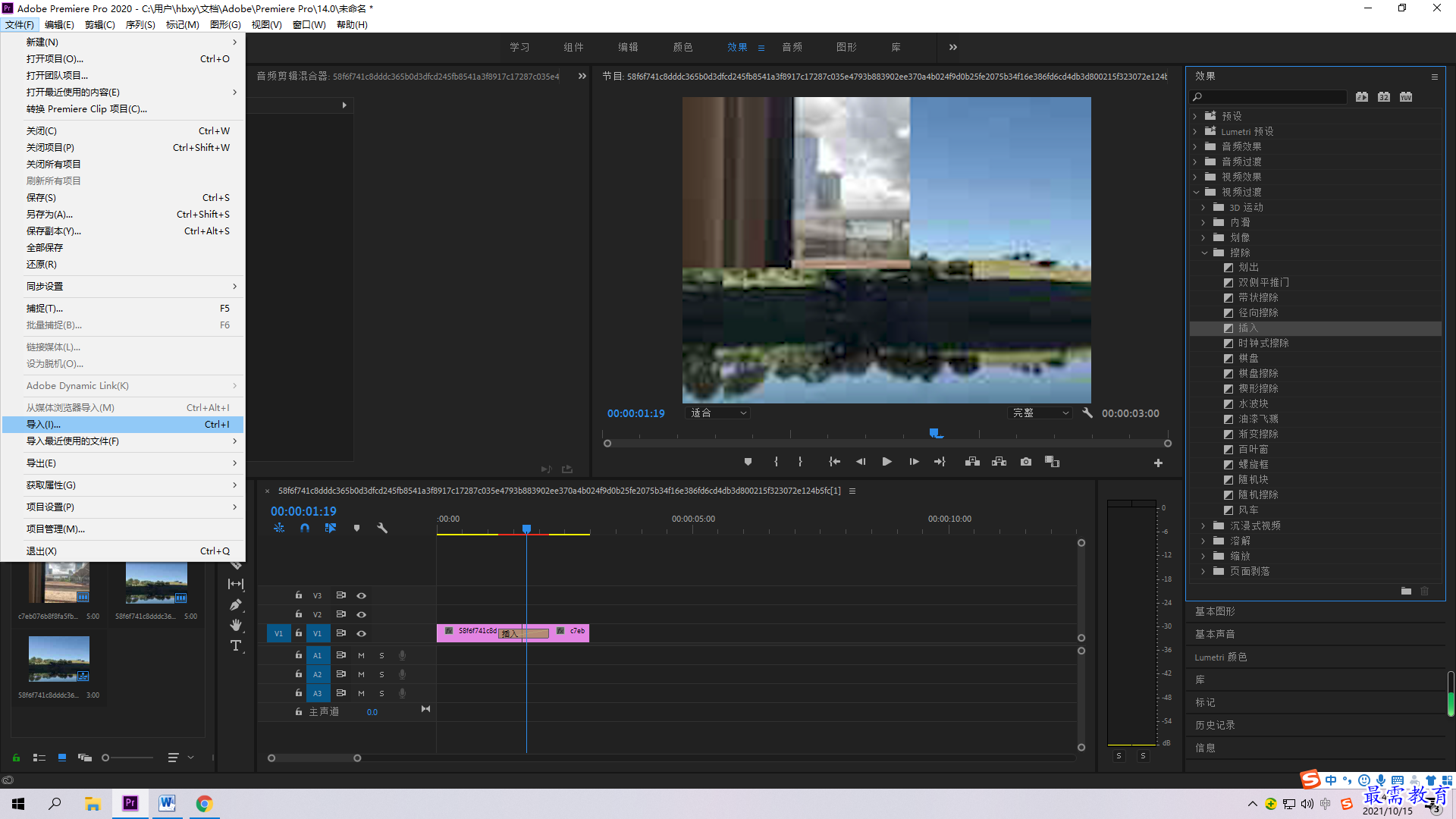The height and width of the screenshot is (819, 1456).
Task: Toggle linked selection in timeline
Action: 331,528
